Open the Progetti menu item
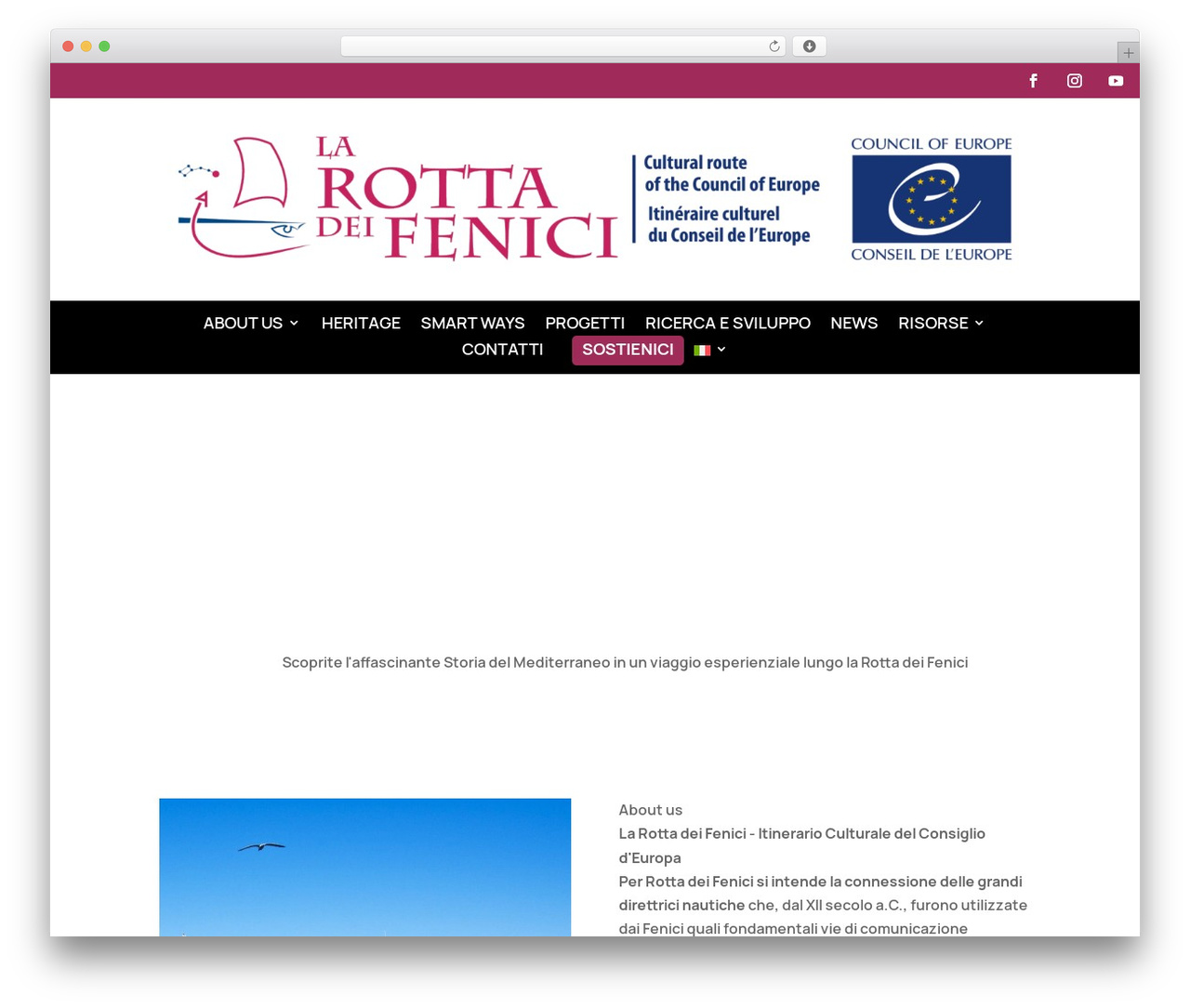 pos(585,324)
